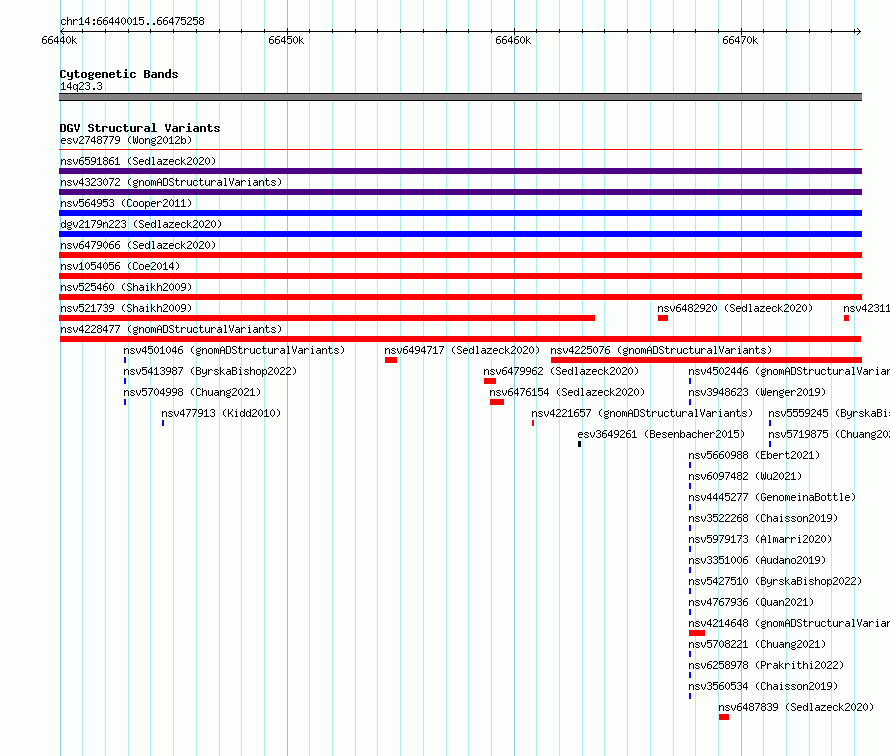Select nsv6097482 (Wu2021) label
Viewport: 890px width, 756px height.
(x=745, y=476)
